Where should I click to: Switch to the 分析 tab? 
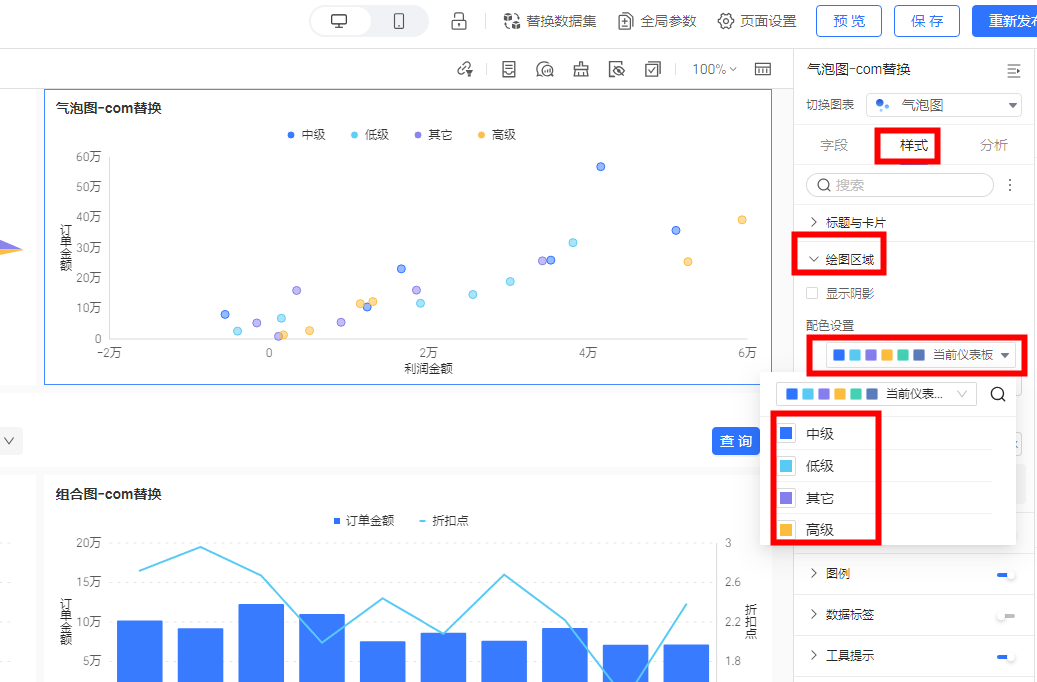pyautogui.click(x=993, y=146)
